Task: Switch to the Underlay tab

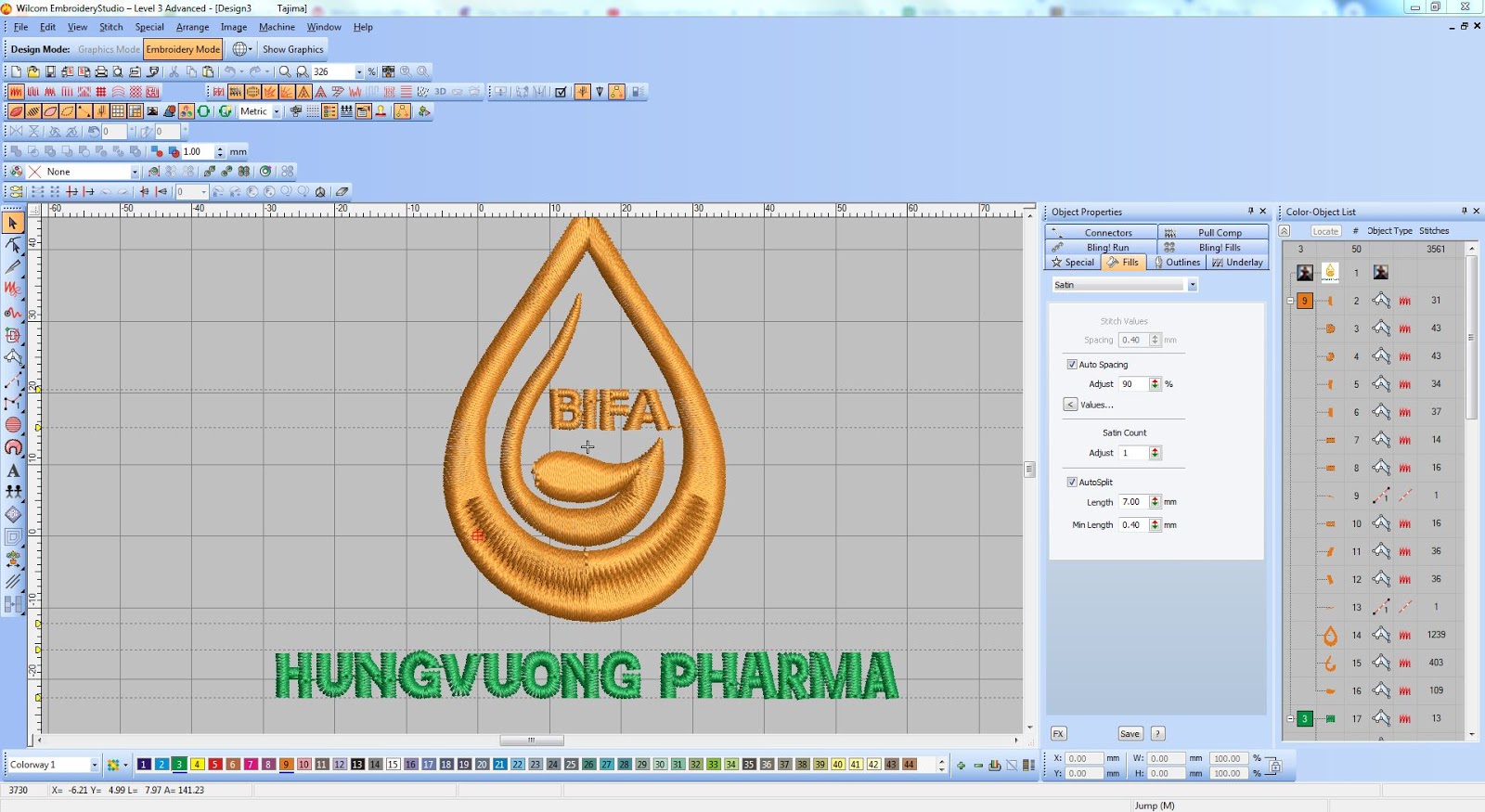Action: pyautogui.click(x=1238, y=263)
